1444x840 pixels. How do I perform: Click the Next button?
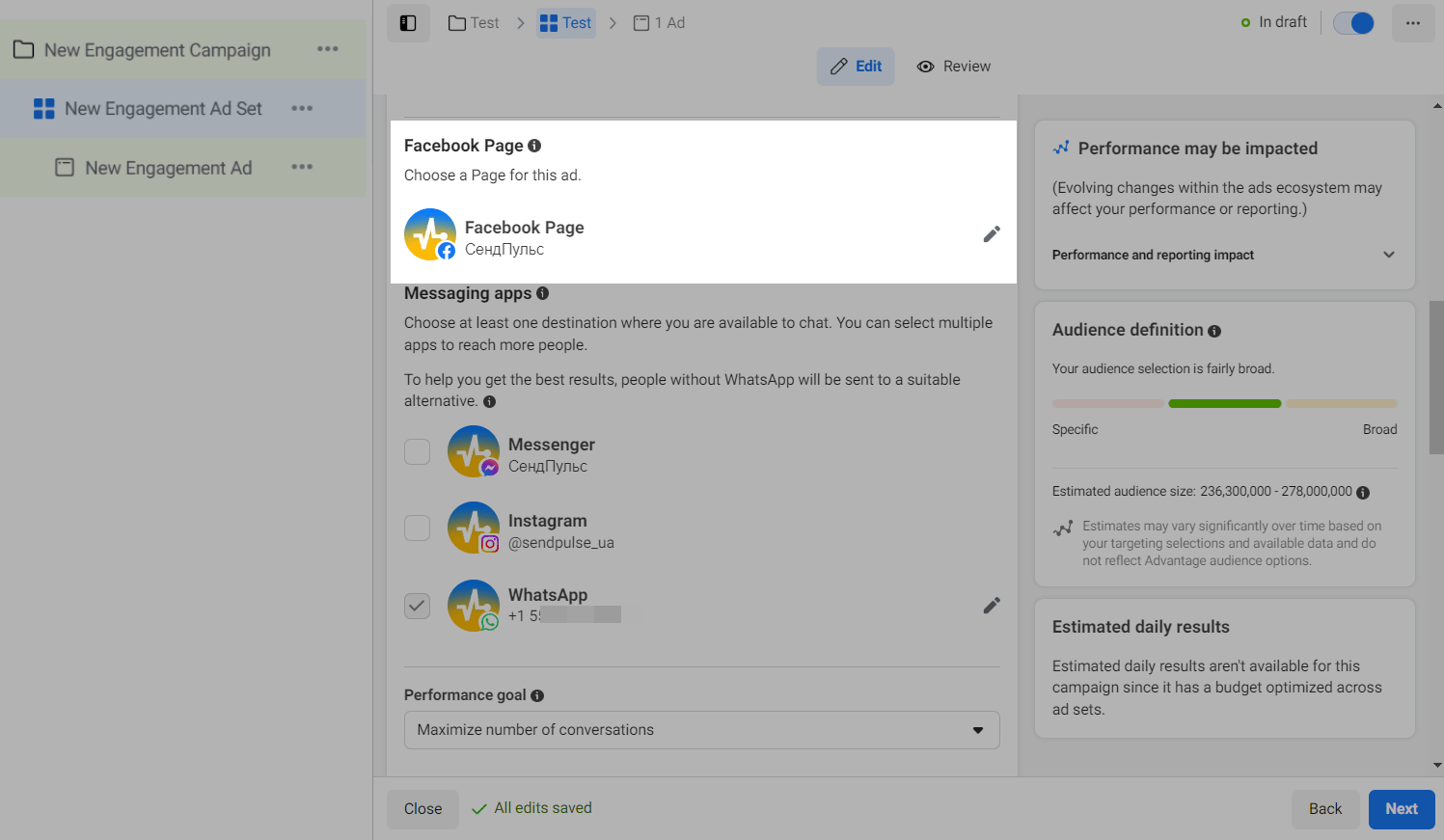click(1401, 809)
